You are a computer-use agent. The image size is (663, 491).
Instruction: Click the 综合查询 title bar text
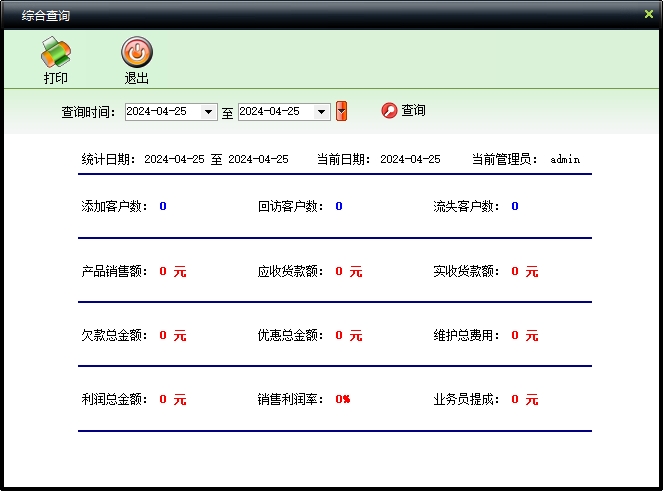[x=46, y=16]
